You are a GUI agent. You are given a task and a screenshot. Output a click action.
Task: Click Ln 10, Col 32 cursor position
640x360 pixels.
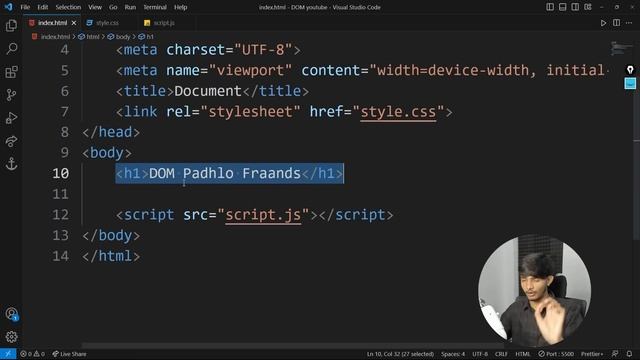[400, 354]
